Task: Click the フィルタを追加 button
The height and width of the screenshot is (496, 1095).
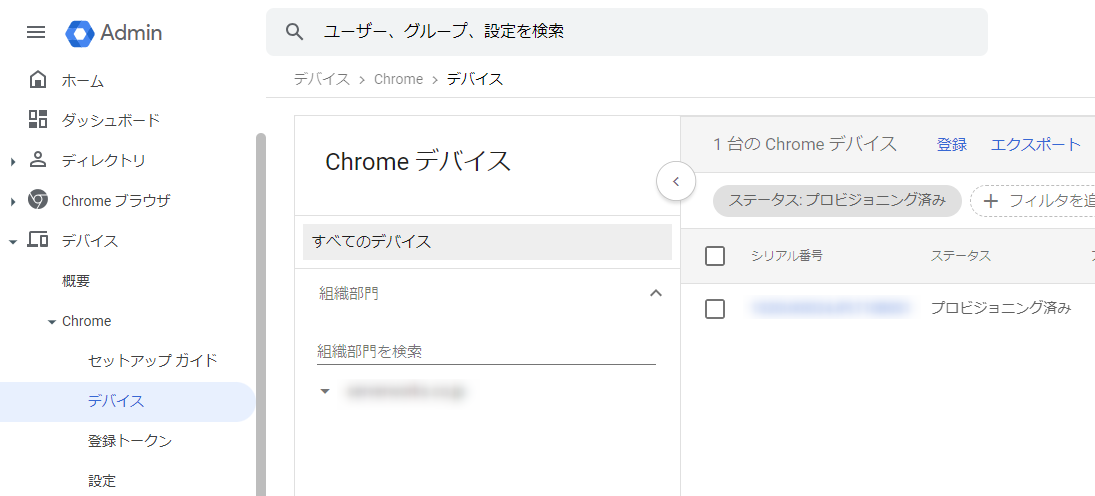Action: click(1032, 201)
